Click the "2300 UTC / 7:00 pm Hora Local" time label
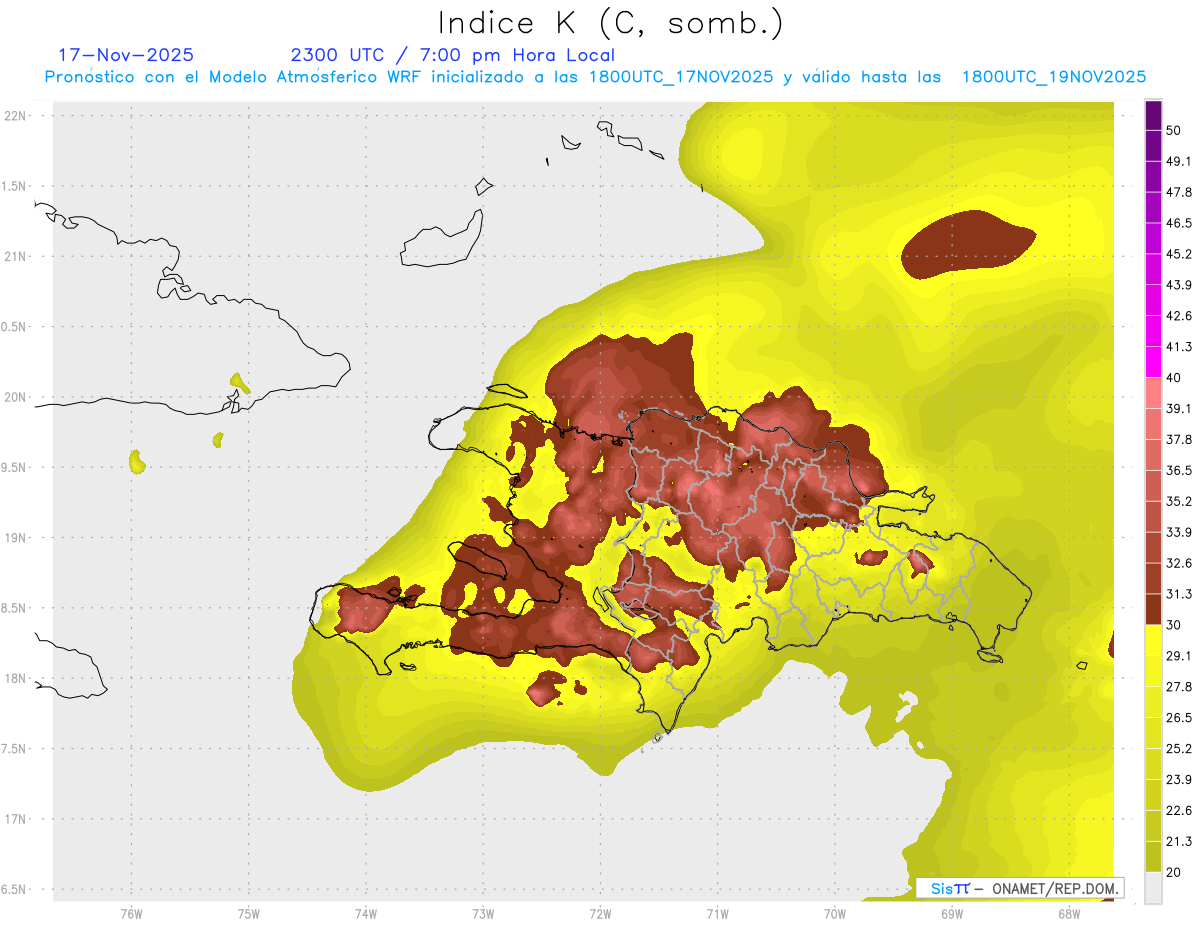The image size is (1200, 927). click(x=452, y=55)
